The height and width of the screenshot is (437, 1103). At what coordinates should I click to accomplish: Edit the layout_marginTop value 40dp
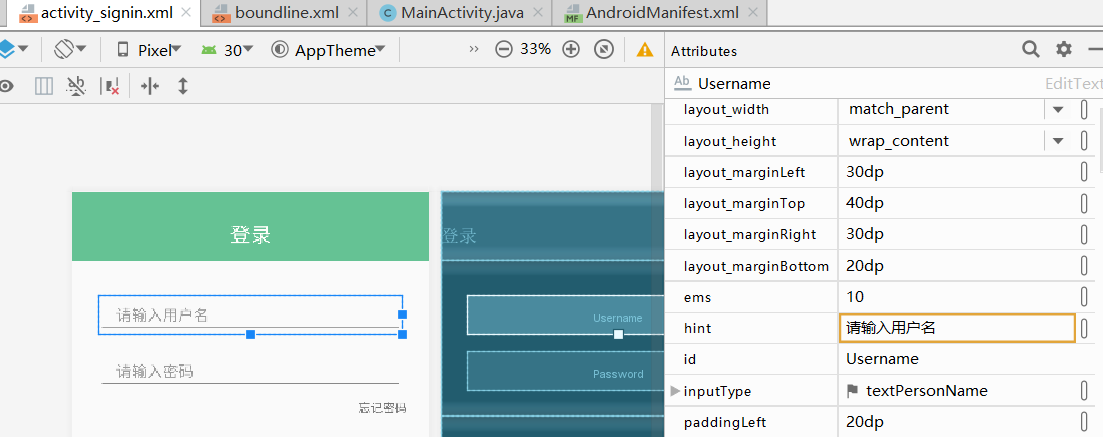(x=957, y=203)
